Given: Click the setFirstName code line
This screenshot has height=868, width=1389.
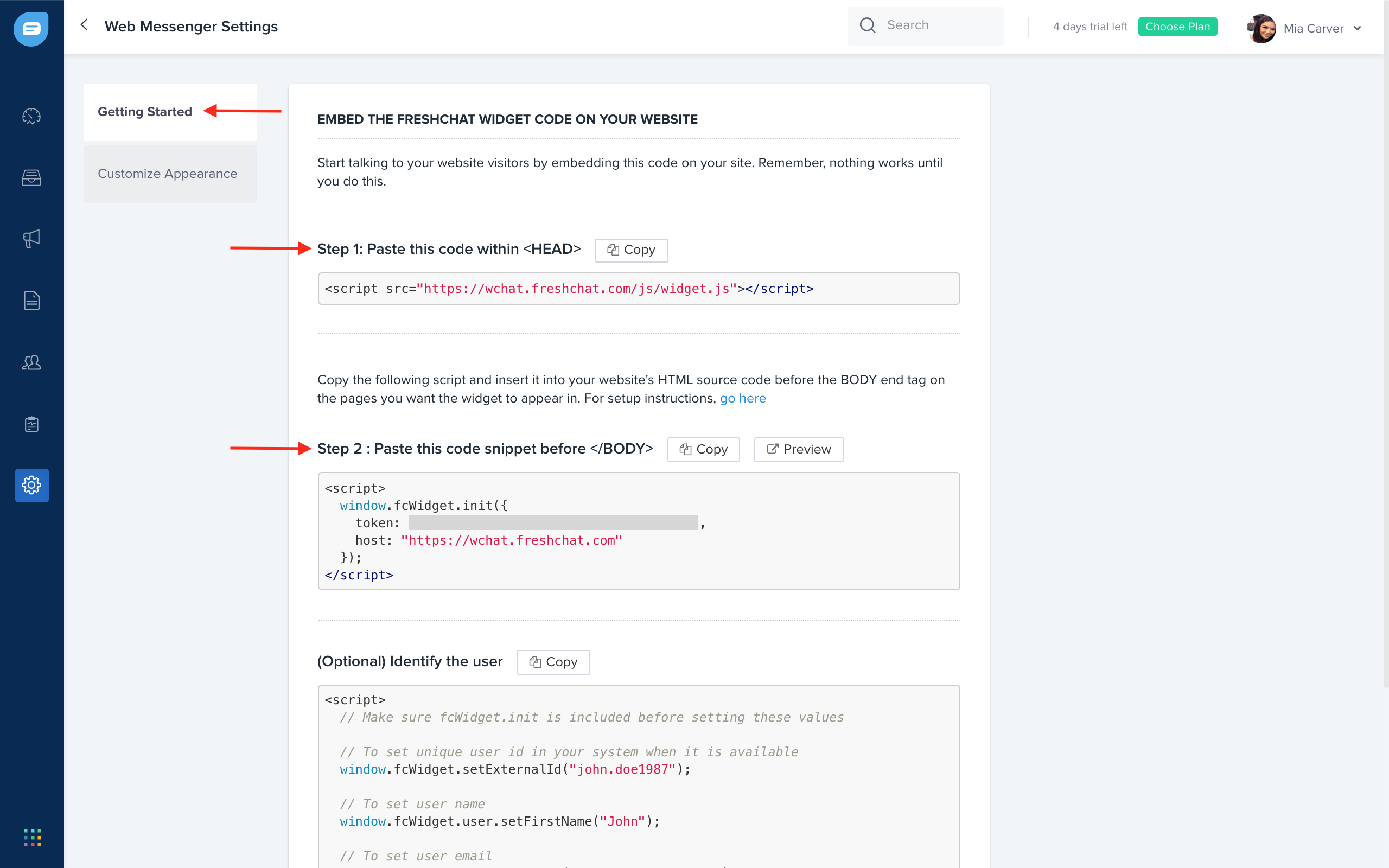Looking at the screenshot, I should point(500,821).
